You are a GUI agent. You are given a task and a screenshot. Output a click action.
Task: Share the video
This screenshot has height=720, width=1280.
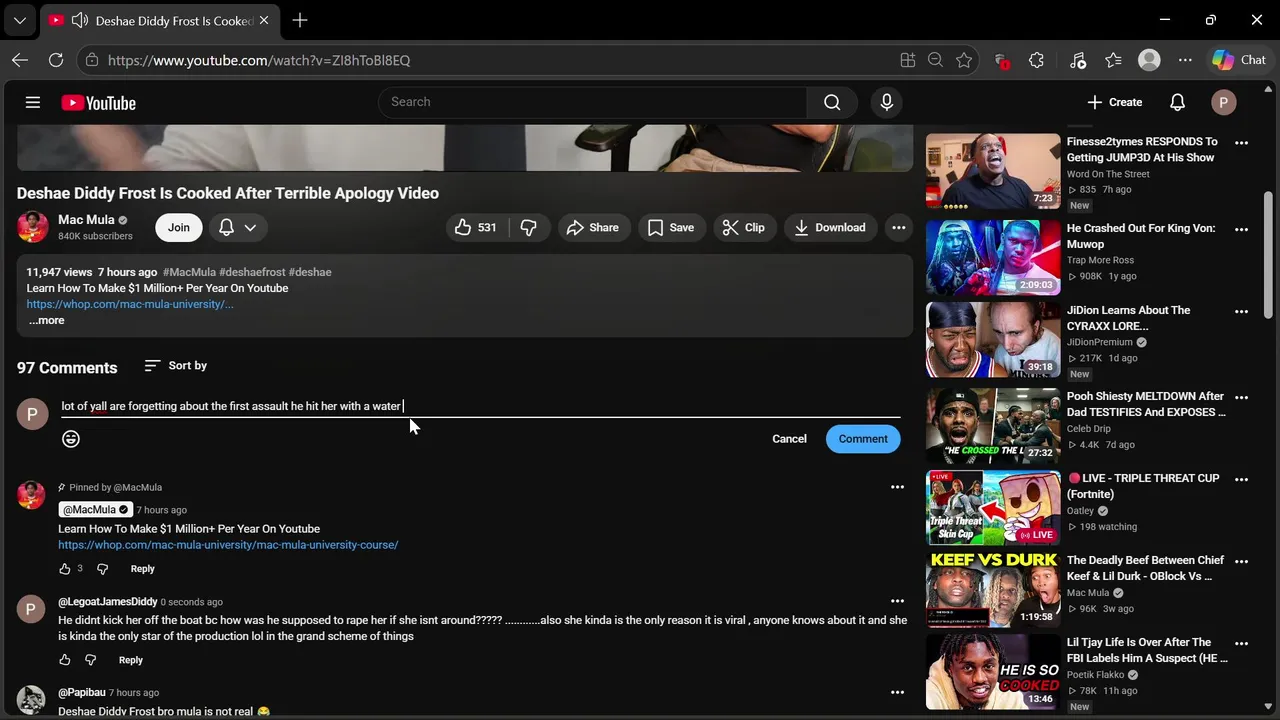pyautogui.click(x=594, y=227)
